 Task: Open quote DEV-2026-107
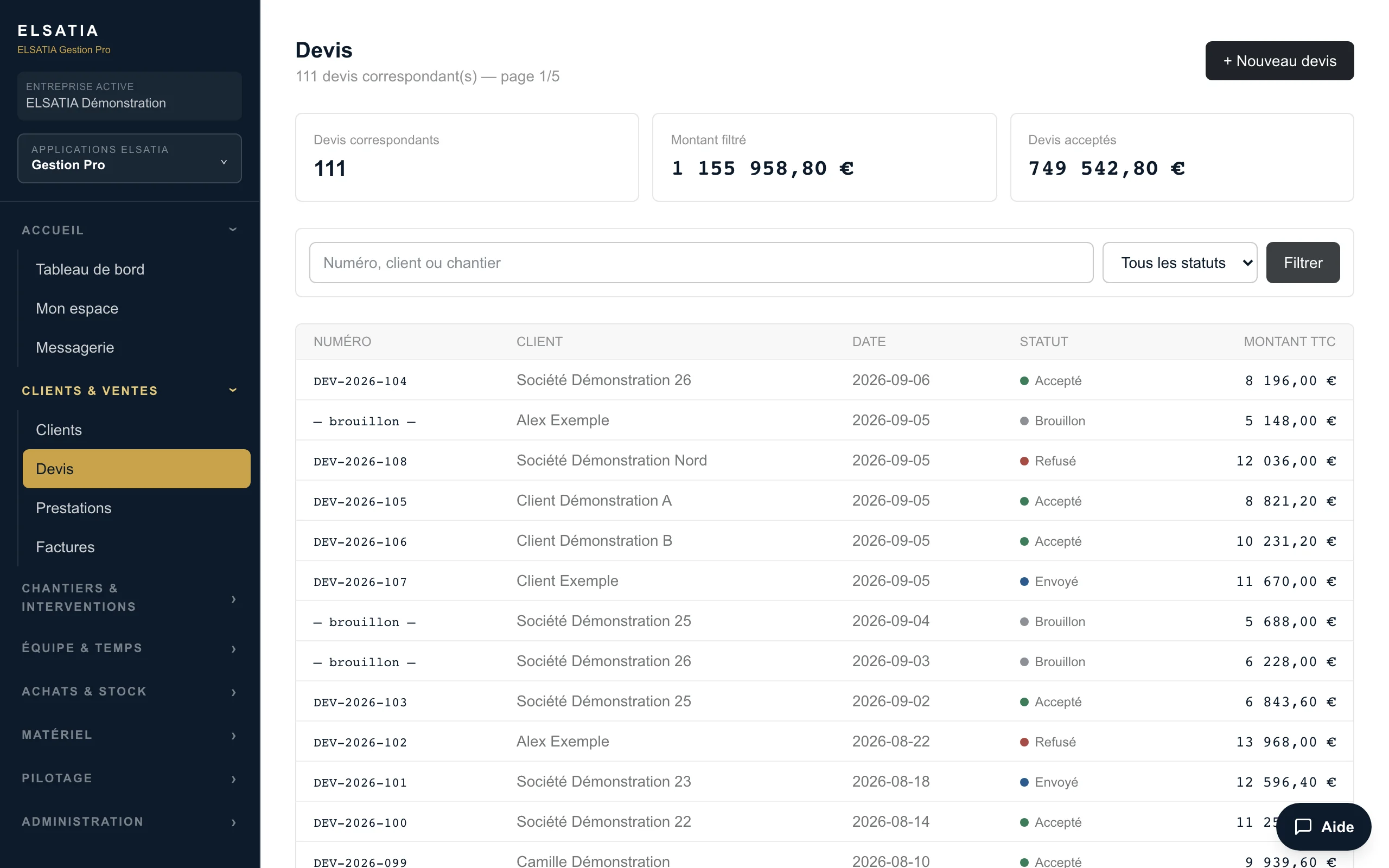[360, 582]
